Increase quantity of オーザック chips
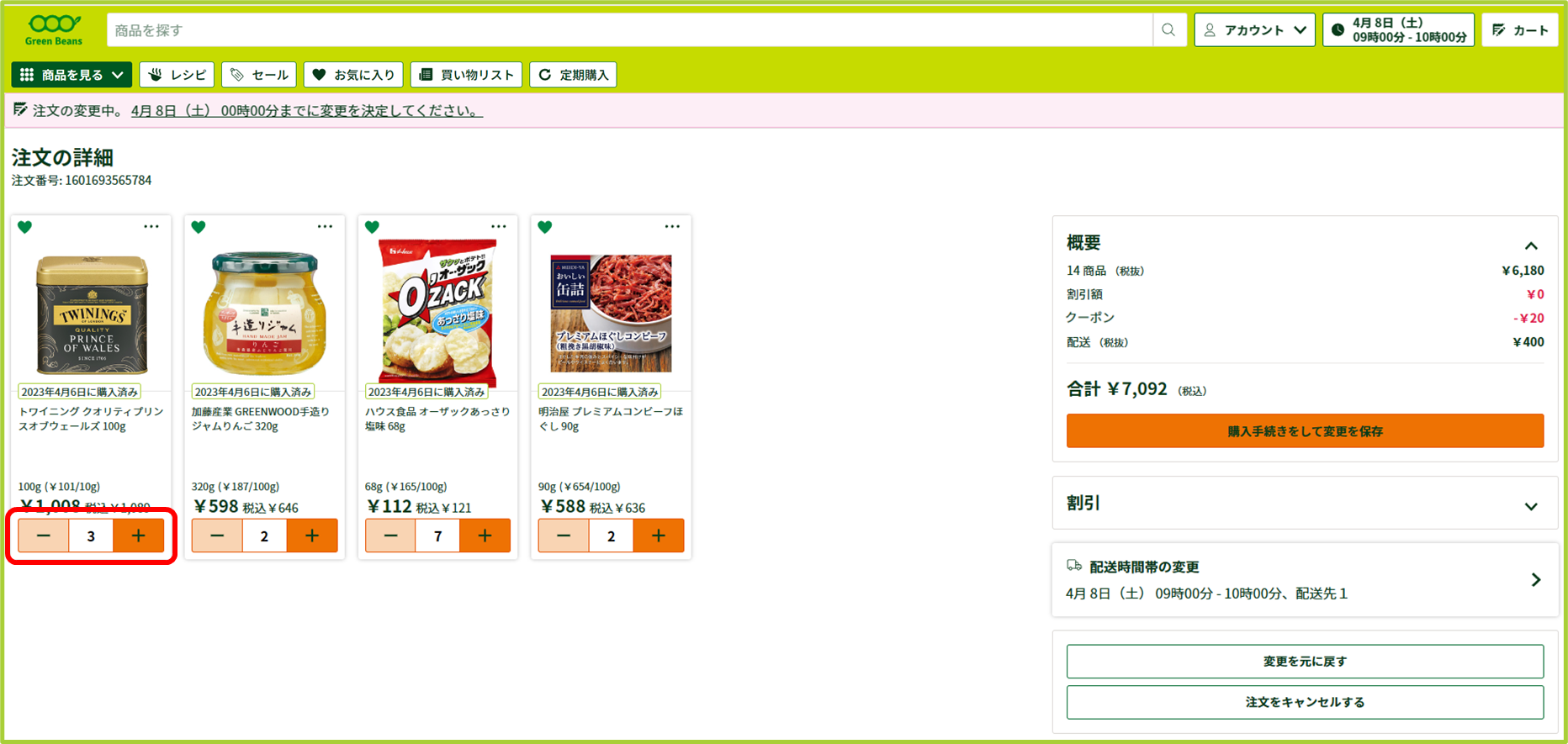 coord(485,536)
